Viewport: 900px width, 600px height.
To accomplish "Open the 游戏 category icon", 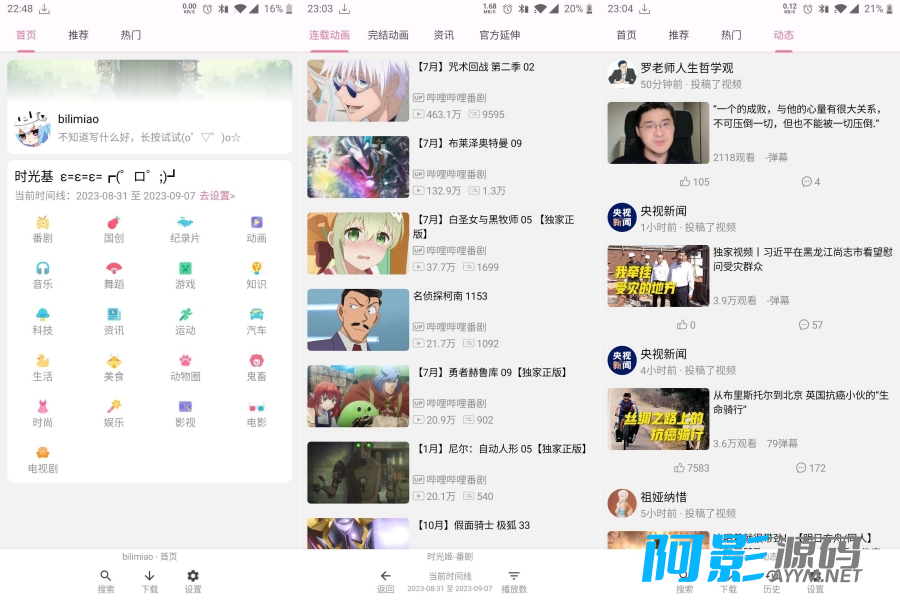I will [185, 276].
